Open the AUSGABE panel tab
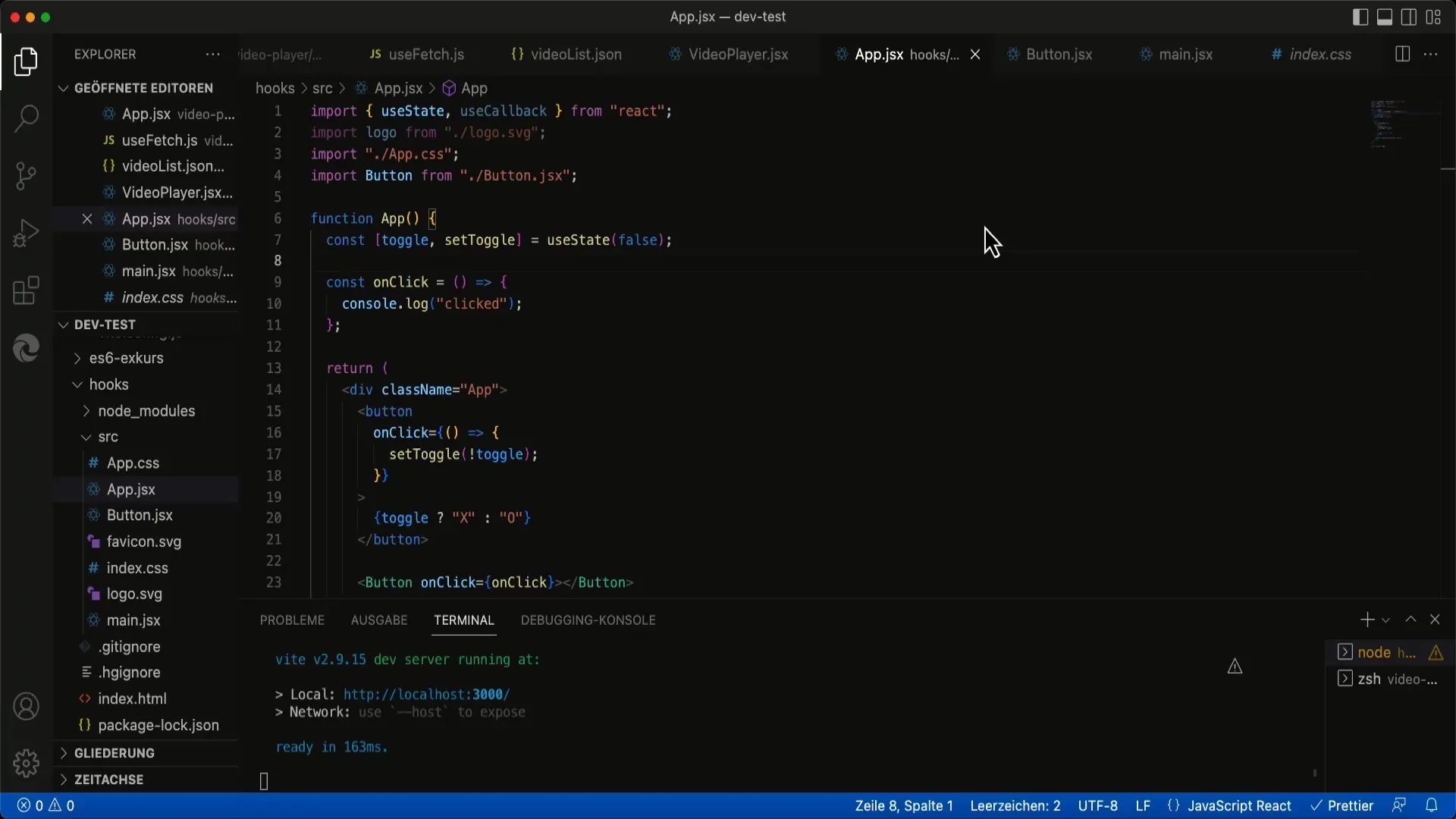Viewport: 1456px width, 819px height. click(379, 620)
